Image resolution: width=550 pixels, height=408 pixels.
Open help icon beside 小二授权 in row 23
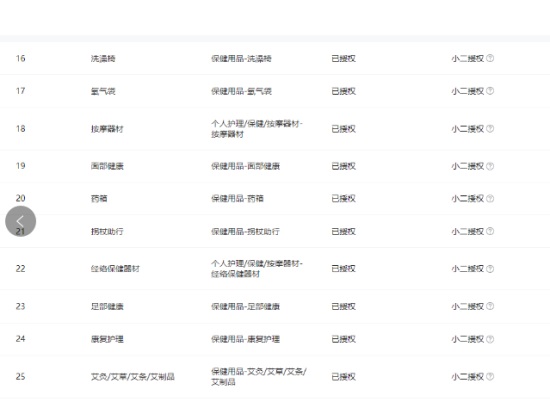point(490,306)
